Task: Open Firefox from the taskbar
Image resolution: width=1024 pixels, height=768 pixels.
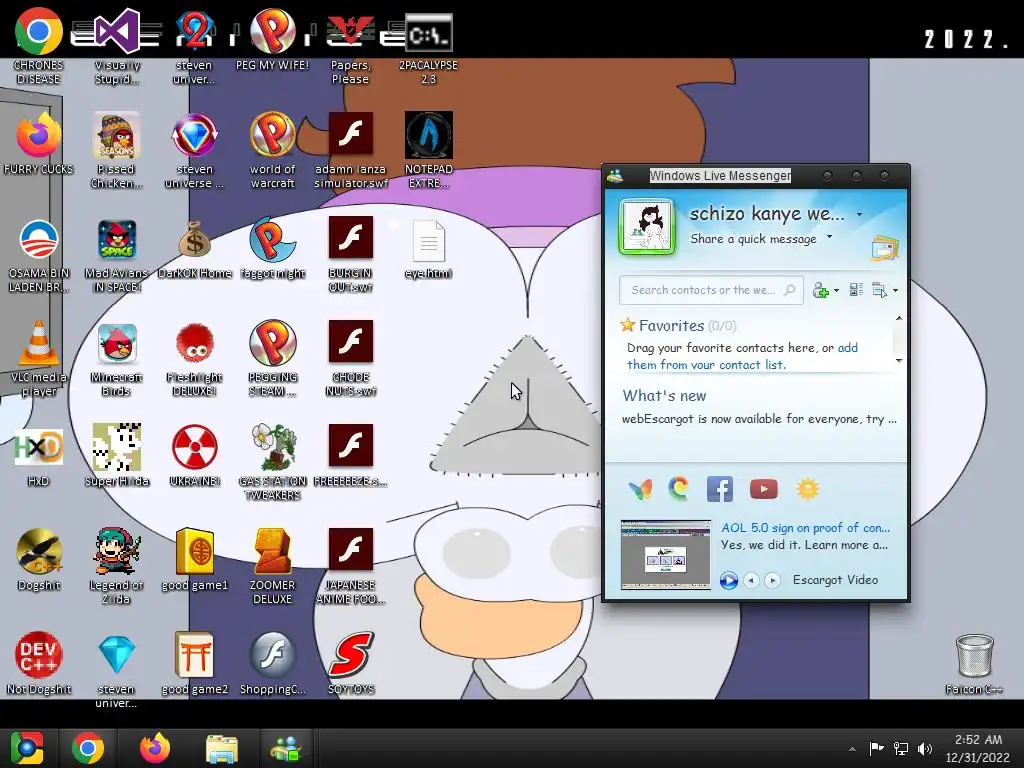Action: coord(155,748)
